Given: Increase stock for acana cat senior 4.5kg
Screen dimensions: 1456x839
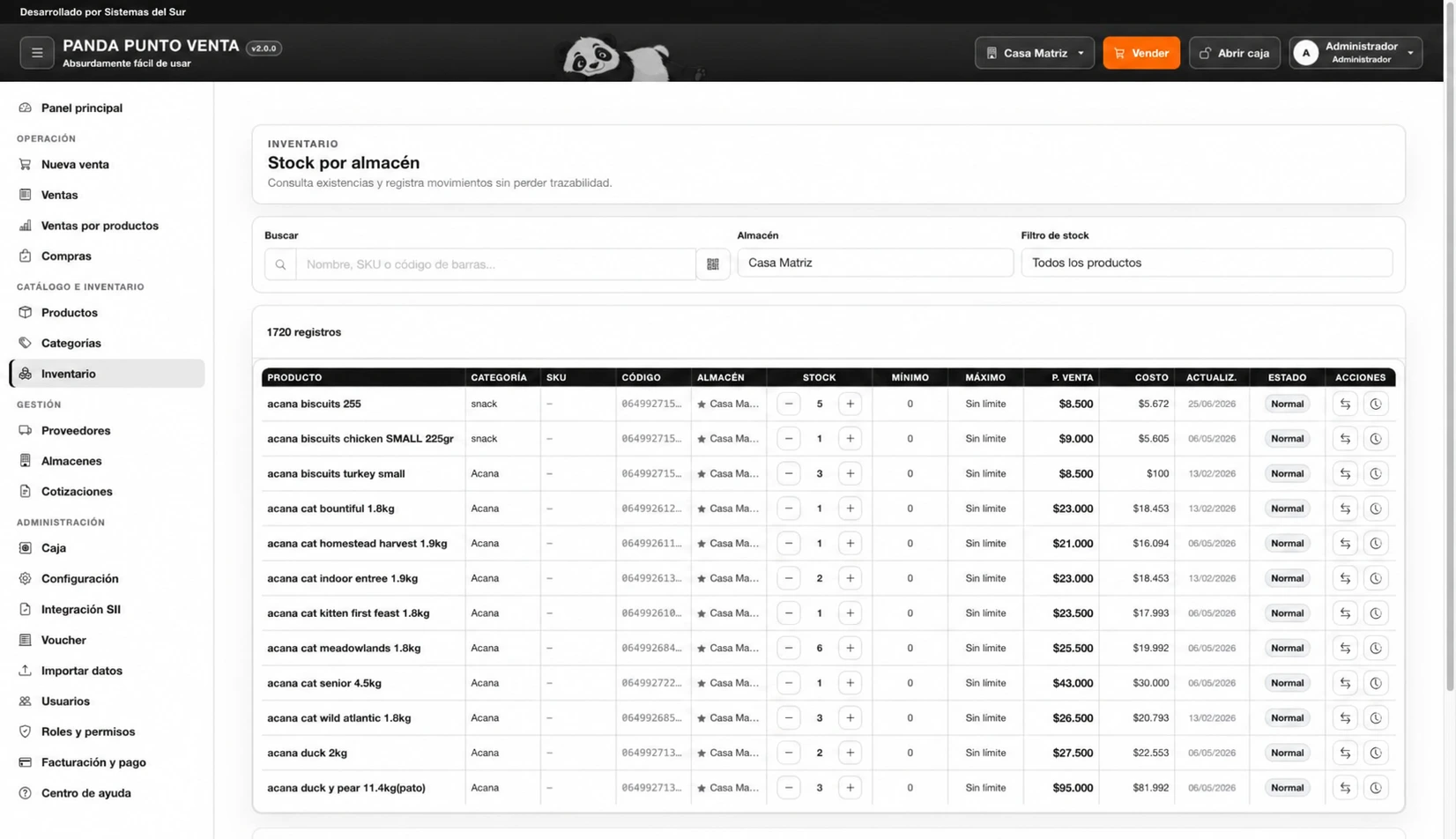Looking at the screenshot, I should (x=850, y=683).
